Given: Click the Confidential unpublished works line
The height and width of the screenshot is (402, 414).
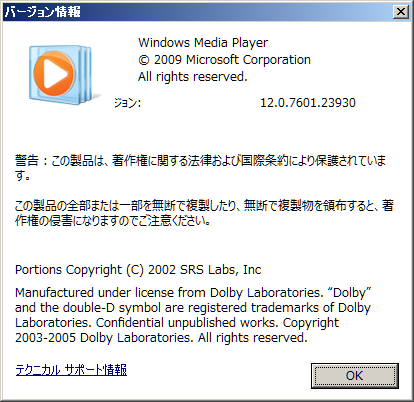Looking at the screenshot, I should pyautogui.click(x=177, y=323).
